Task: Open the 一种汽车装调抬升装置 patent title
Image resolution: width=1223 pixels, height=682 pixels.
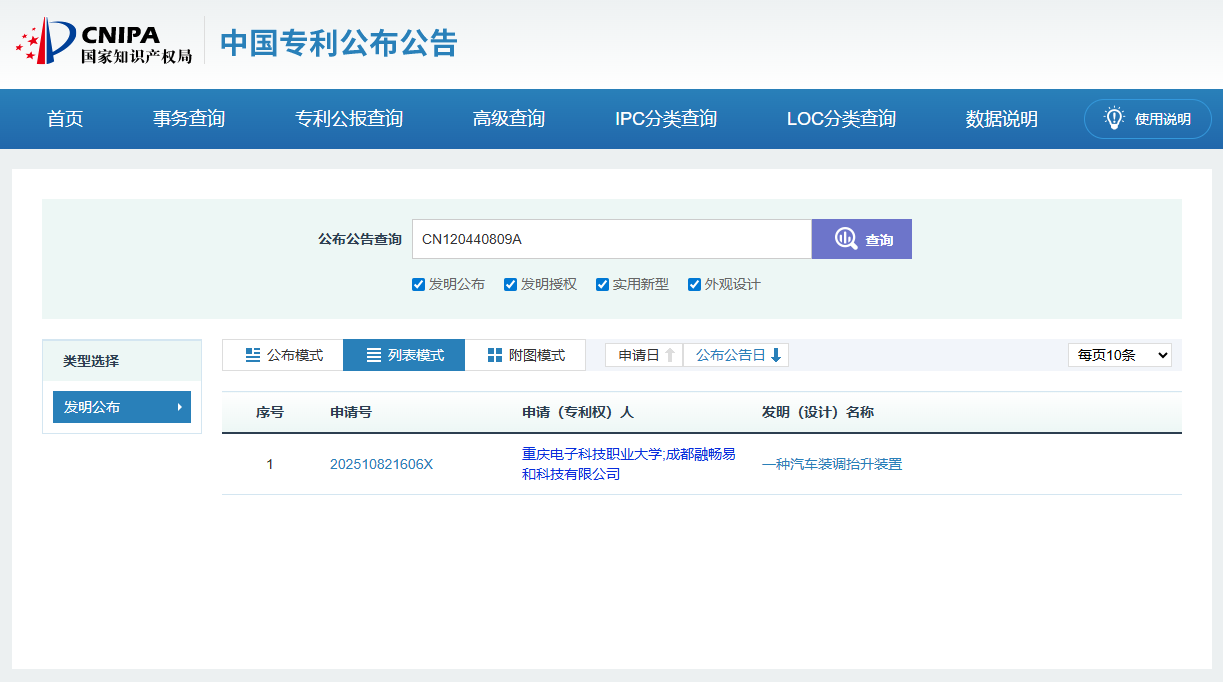Action: click(x=831, y=464)
